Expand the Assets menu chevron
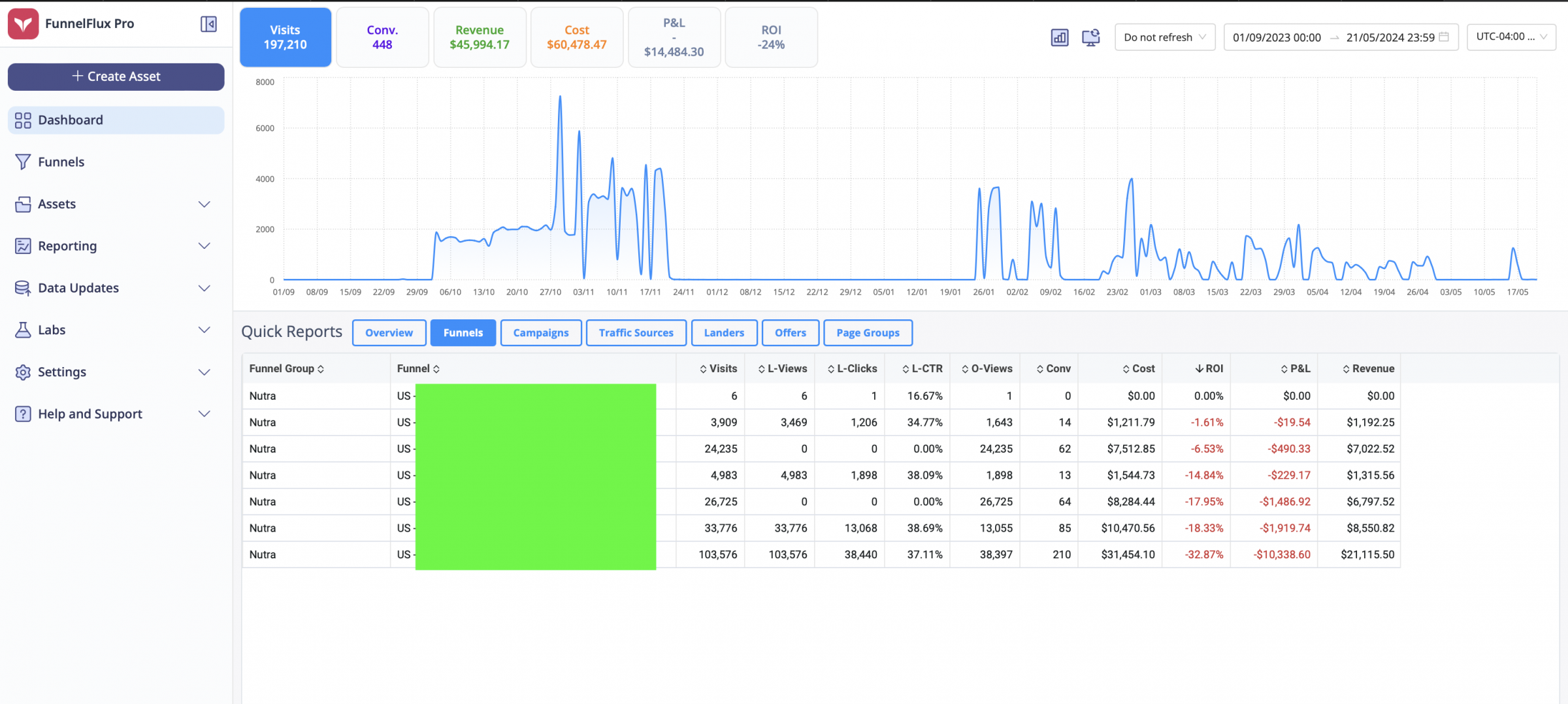Viewport: 1568px width, 704px height. (204, 204)
